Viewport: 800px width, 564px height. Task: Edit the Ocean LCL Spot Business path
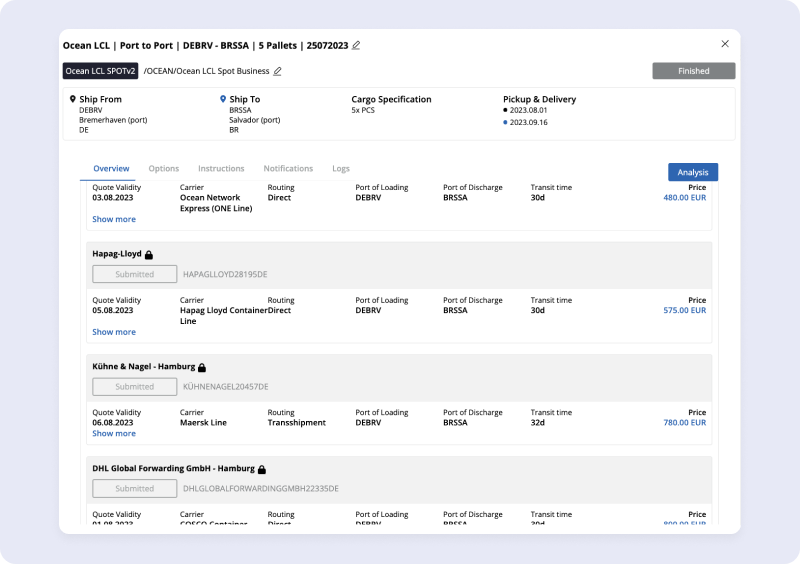click(277, 71)
